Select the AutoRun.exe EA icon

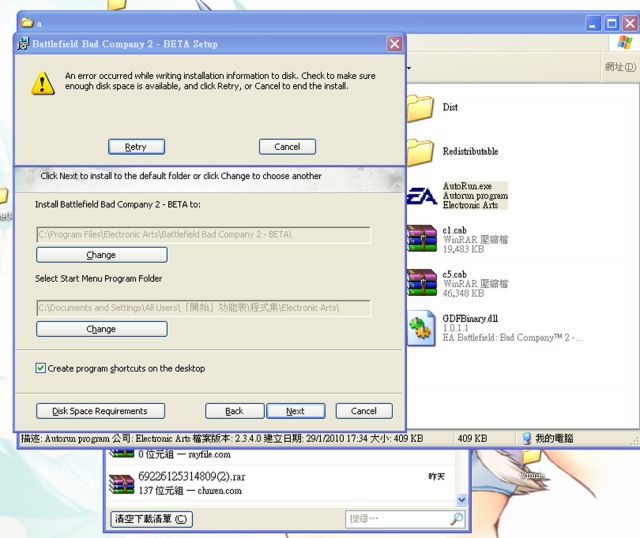[x=421, y=195]
